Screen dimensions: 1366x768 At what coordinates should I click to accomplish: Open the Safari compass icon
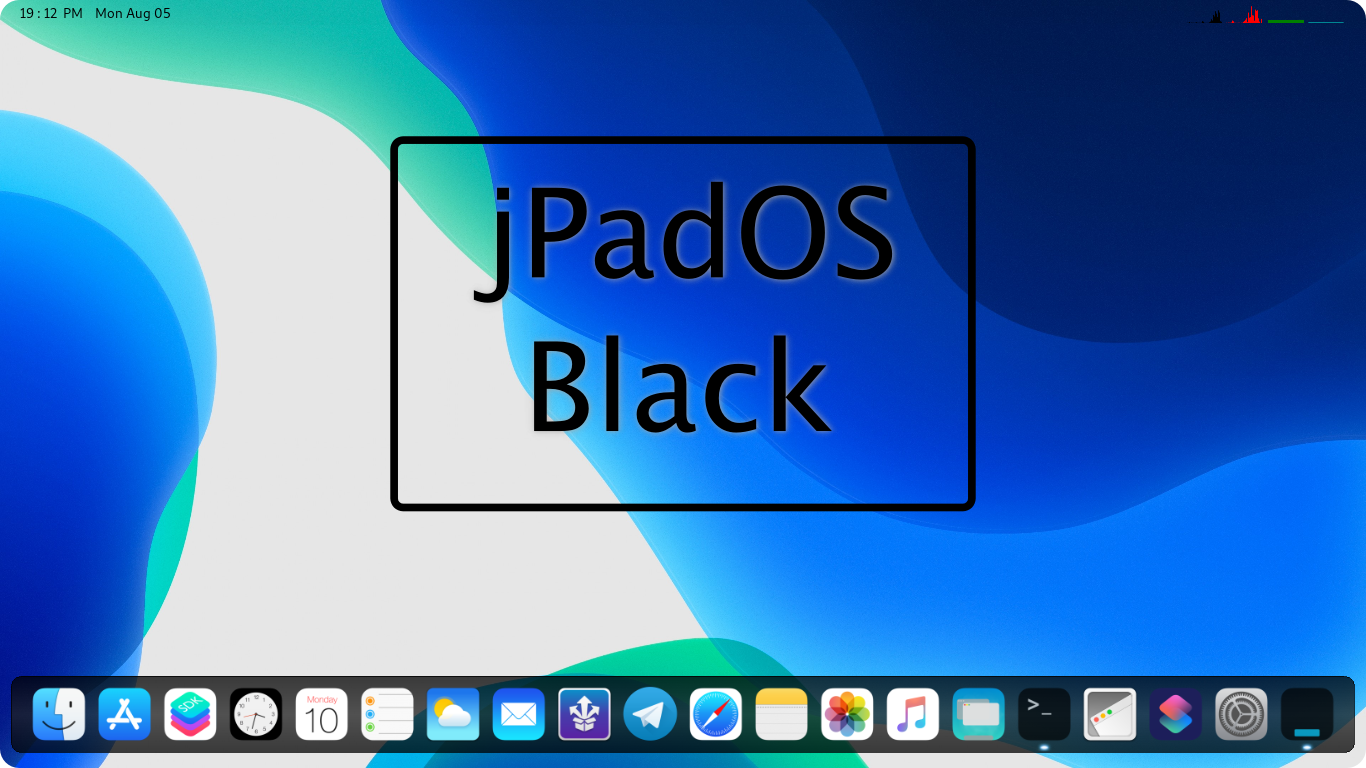pyautogui.click(x=716, y=714)
